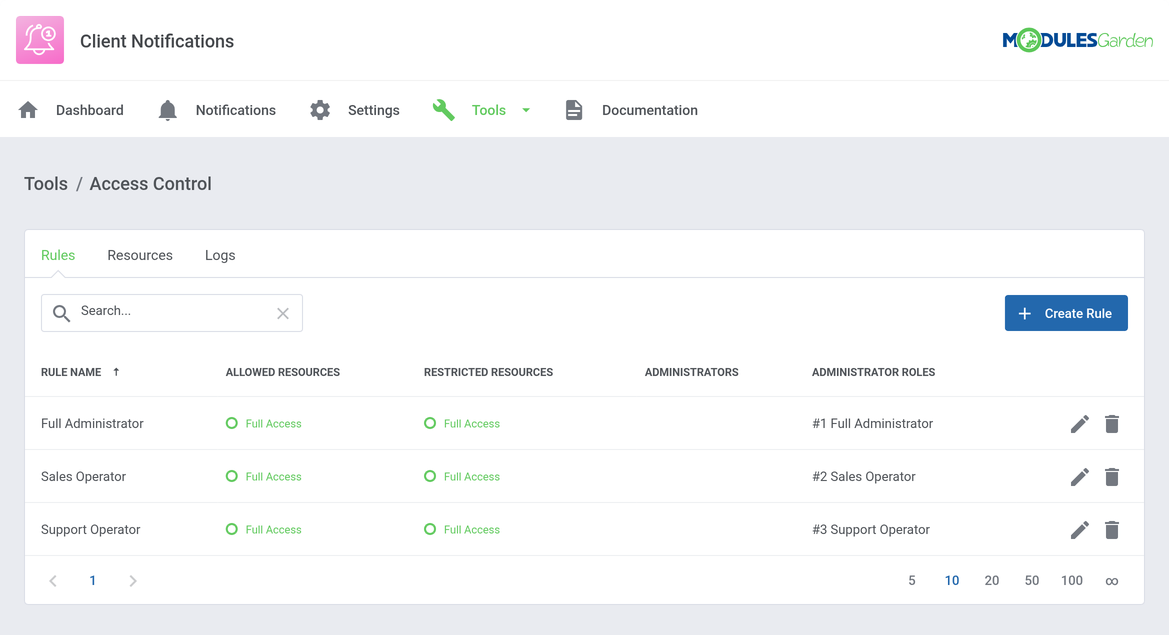1169x635 pixels.
Task: Click the #1 Full Administrator role
Action: tap(872, 423)
